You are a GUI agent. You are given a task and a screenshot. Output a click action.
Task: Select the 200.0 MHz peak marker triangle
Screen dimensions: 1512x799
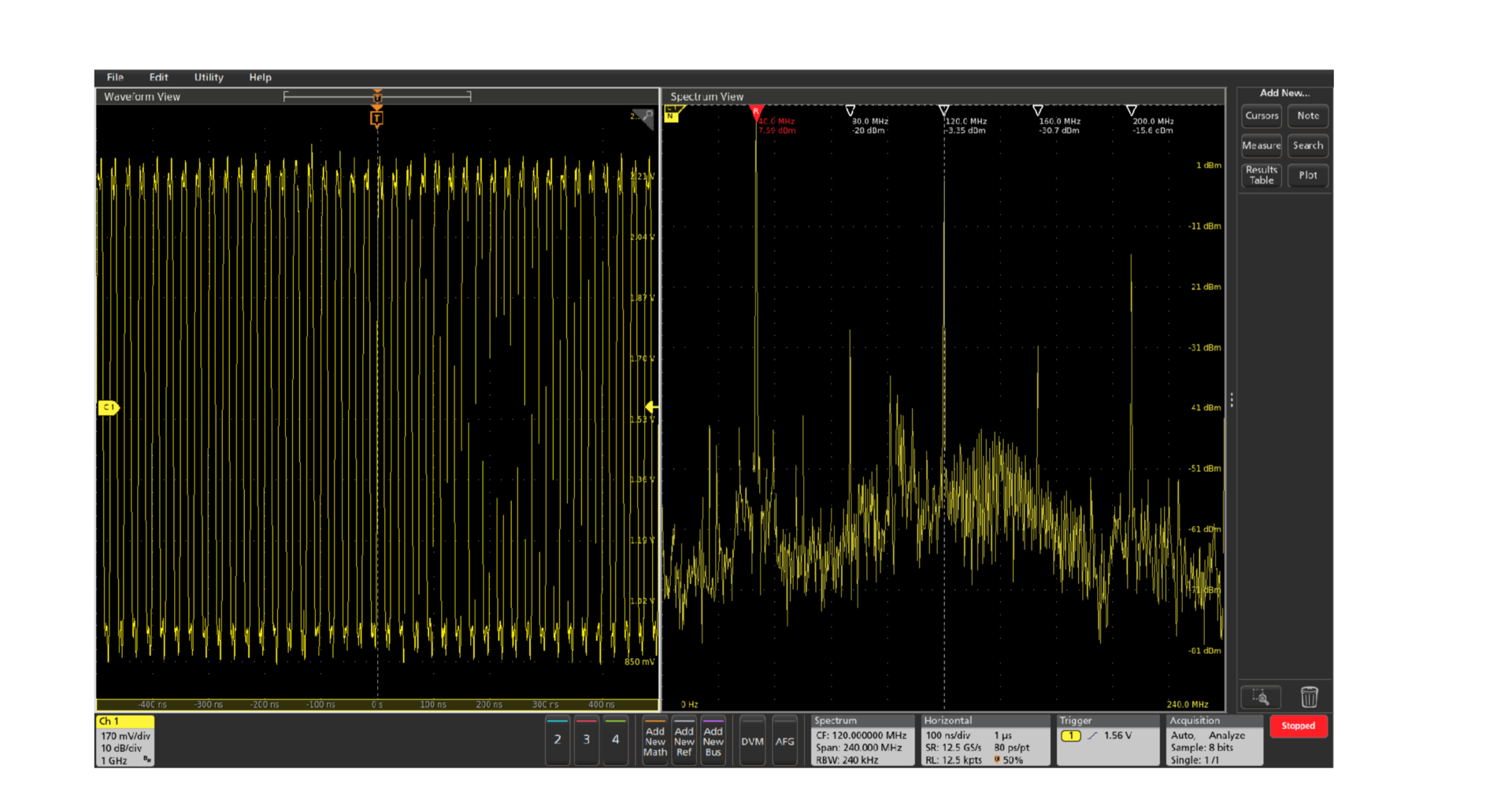pos(1131,110)
